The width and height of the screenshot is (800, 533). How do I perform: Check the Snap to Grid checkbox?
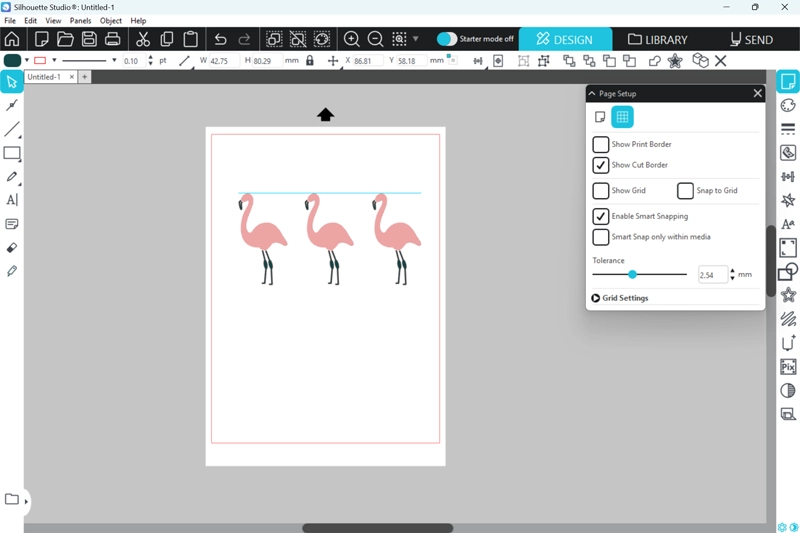click(685, 191)
